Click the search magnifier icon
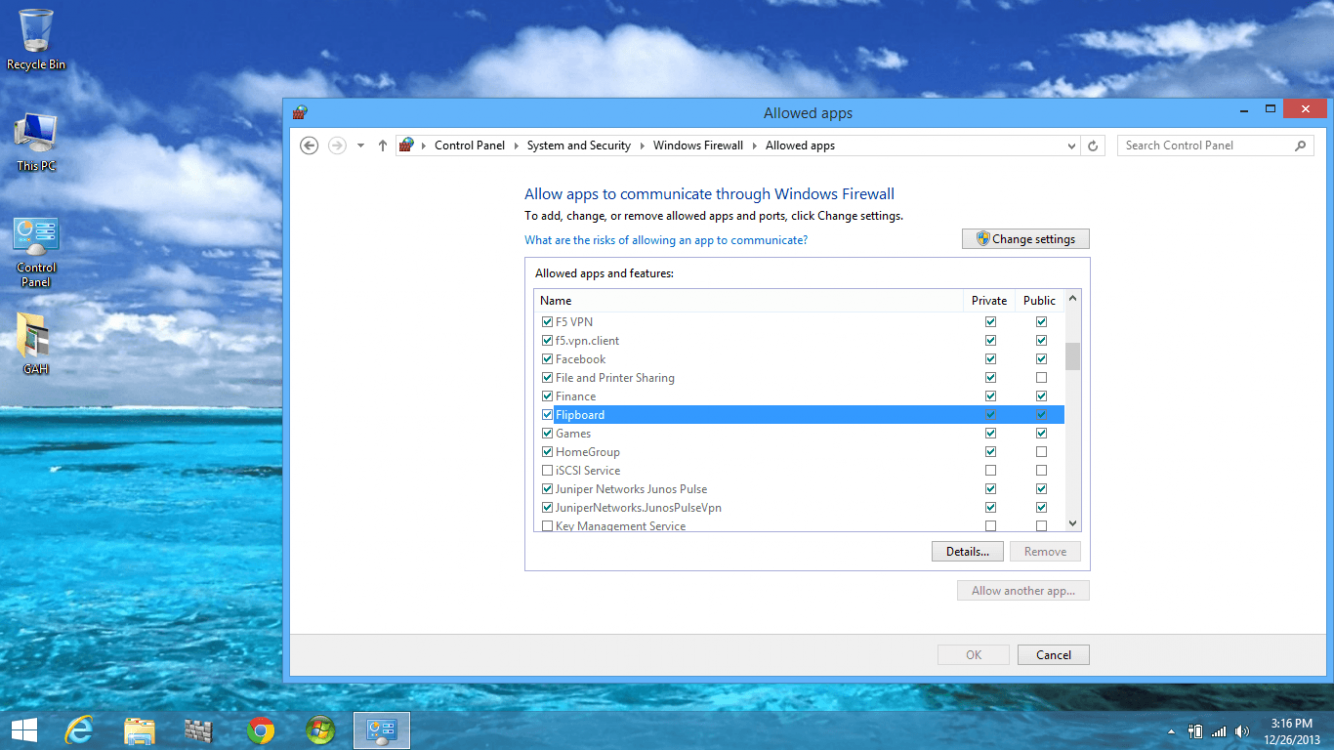The width and height of the screenshot is (1334, 750). point(1300,146)
